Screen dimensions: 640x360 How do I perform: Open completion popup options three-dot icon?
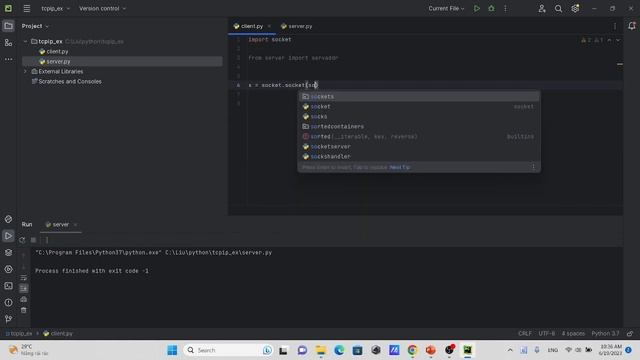point(533,167)
